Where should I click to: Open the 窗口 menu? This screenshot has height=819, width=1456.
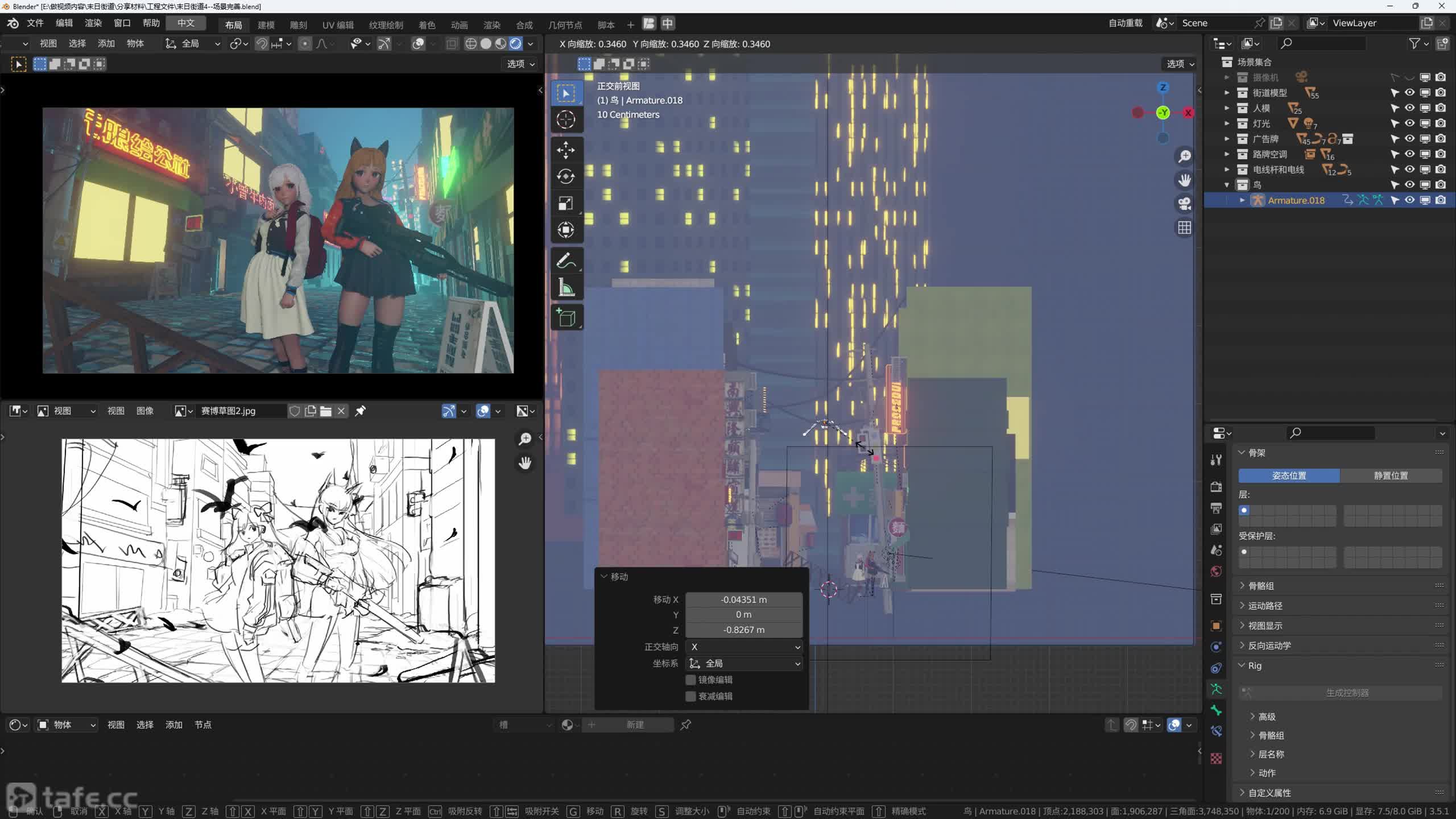click(x=122, y=23)
